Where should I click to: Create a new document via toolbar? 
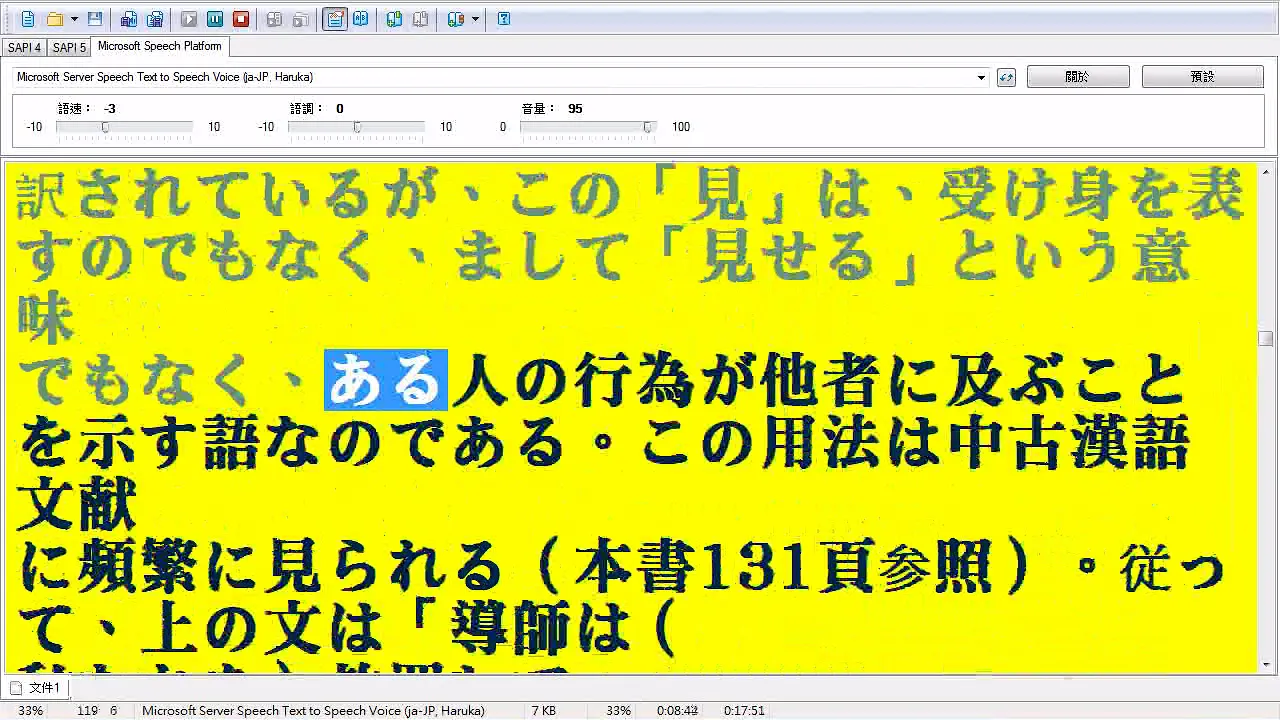[x=28, y=19]
